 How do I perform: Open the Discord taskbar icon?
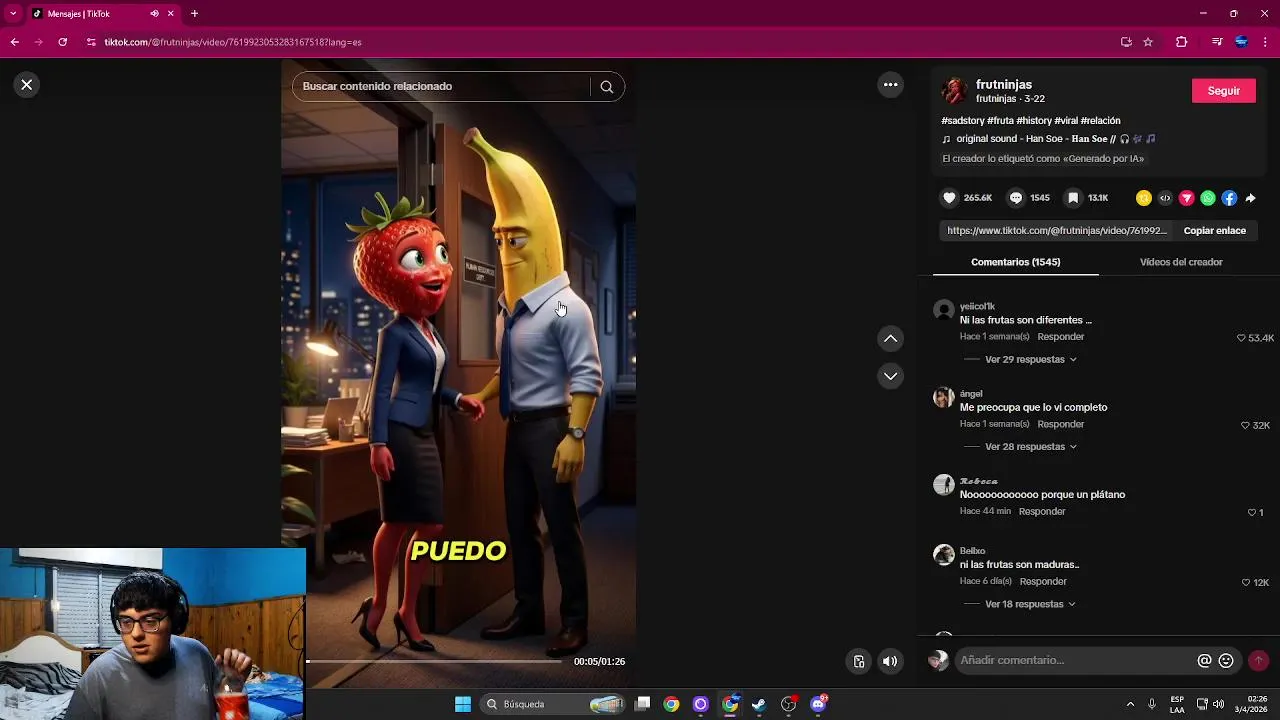click(818, 704)
